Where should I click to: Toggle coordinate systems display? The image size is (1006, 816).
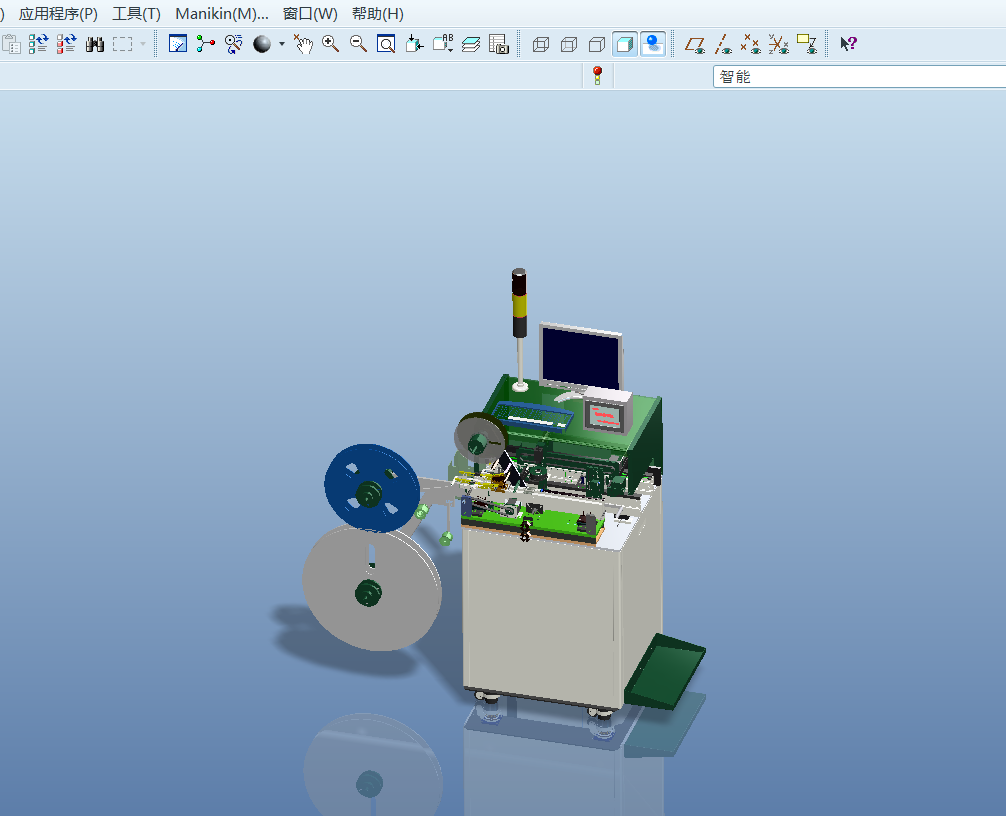779,44
